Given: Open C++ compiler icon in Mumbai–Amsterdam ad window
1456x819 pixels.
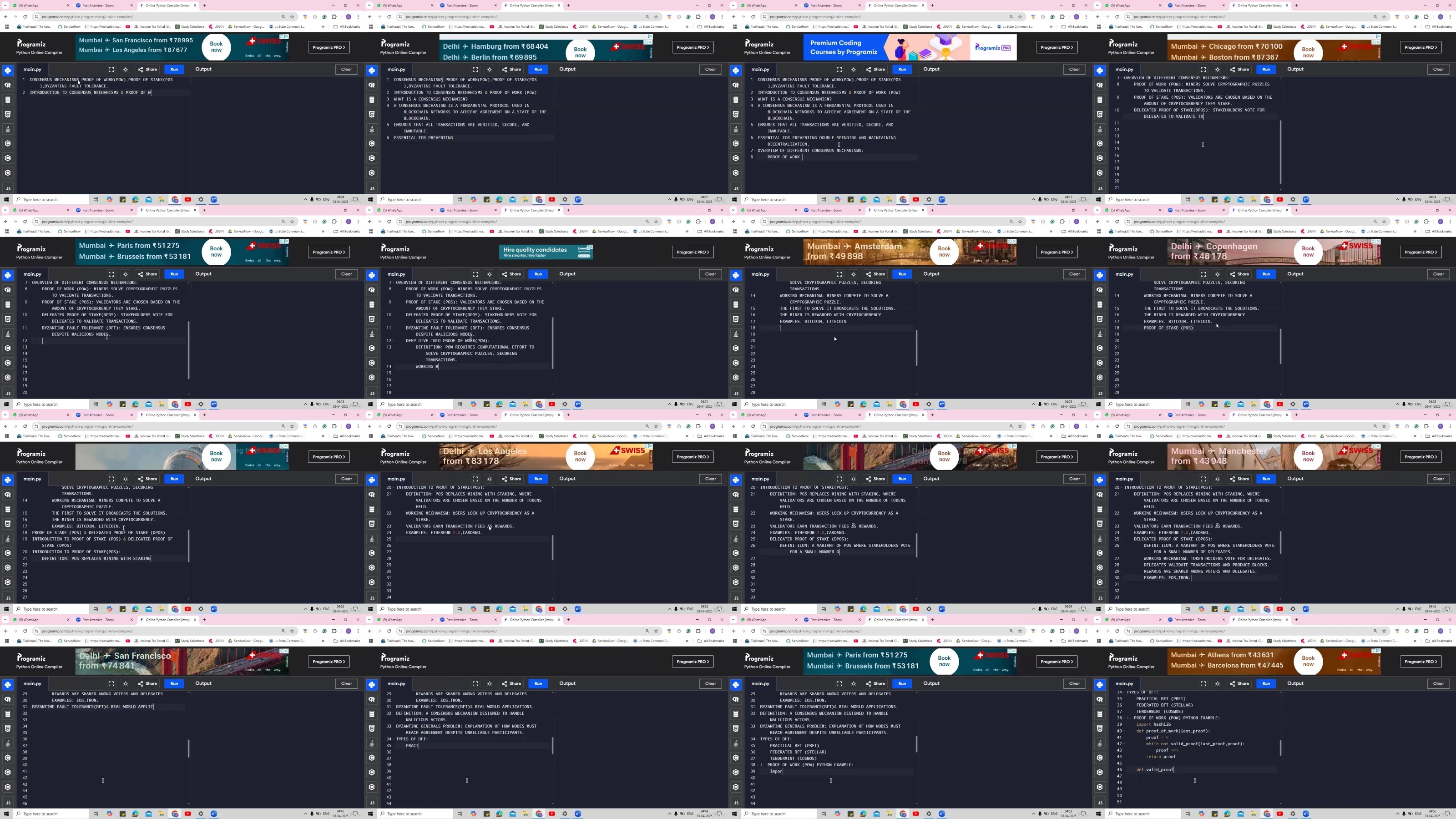Looking at the screenshot, I should pos(736,363).
